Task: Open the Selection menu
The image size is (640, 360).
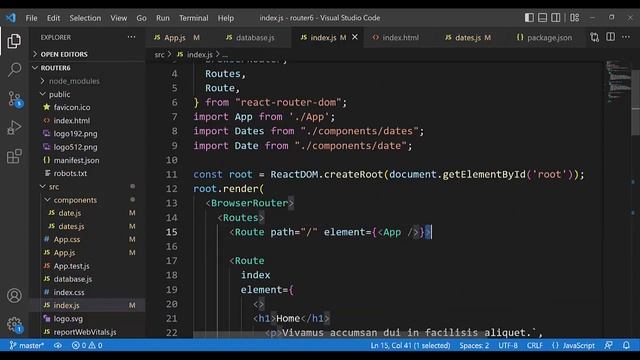Action: pos(85,18)
